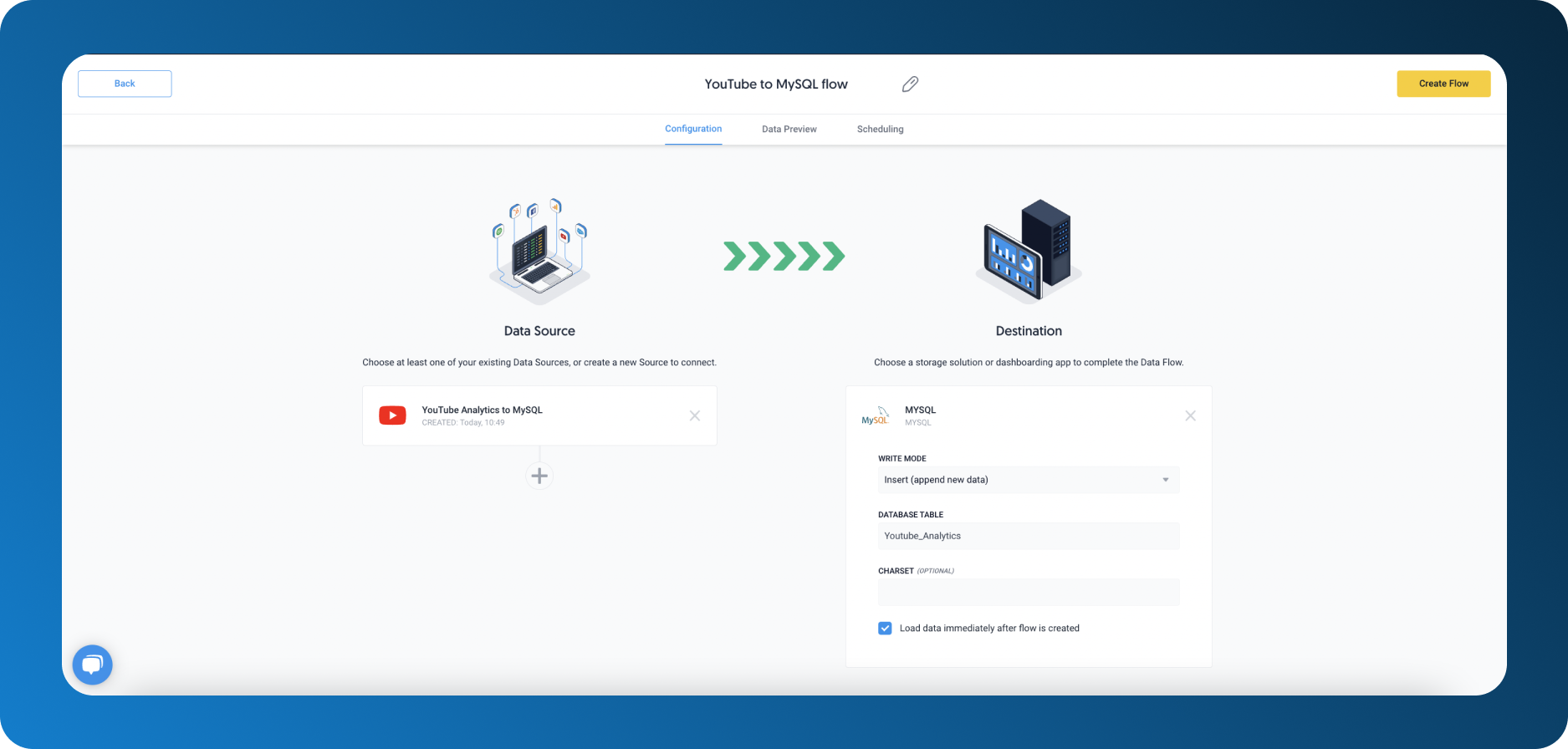The width and height of the screenshot is (1568, 749).
Task: Focus the Charset optional input field
Action: (x=1029, y=592)
